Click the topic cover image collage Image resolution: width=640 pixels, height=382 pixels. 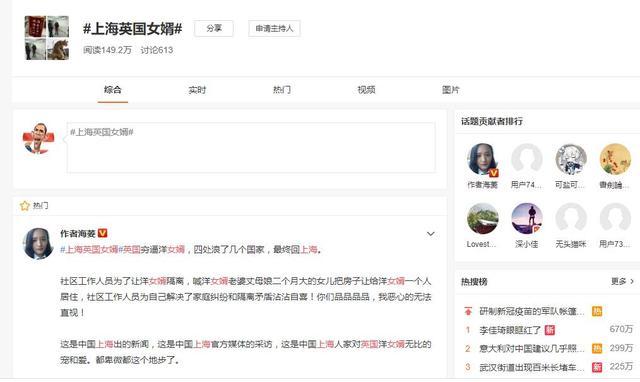[47, 38]
